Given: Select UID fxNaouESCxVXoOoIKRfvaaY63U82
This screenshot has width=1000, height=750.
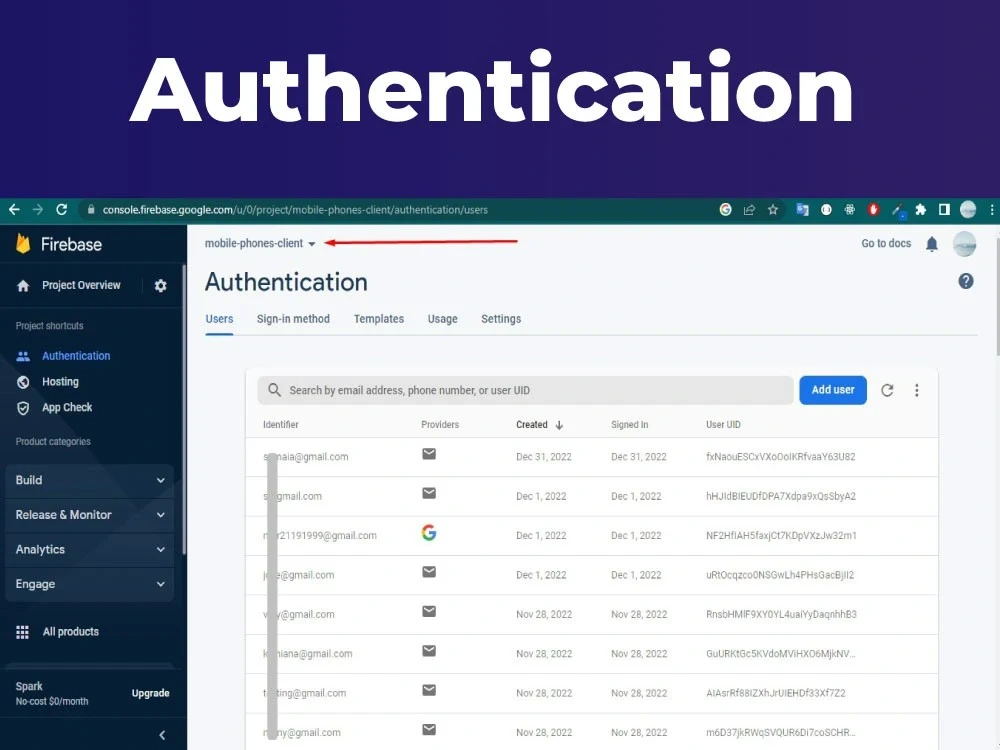Looking at the screenshot, I should tap(781, 457).
